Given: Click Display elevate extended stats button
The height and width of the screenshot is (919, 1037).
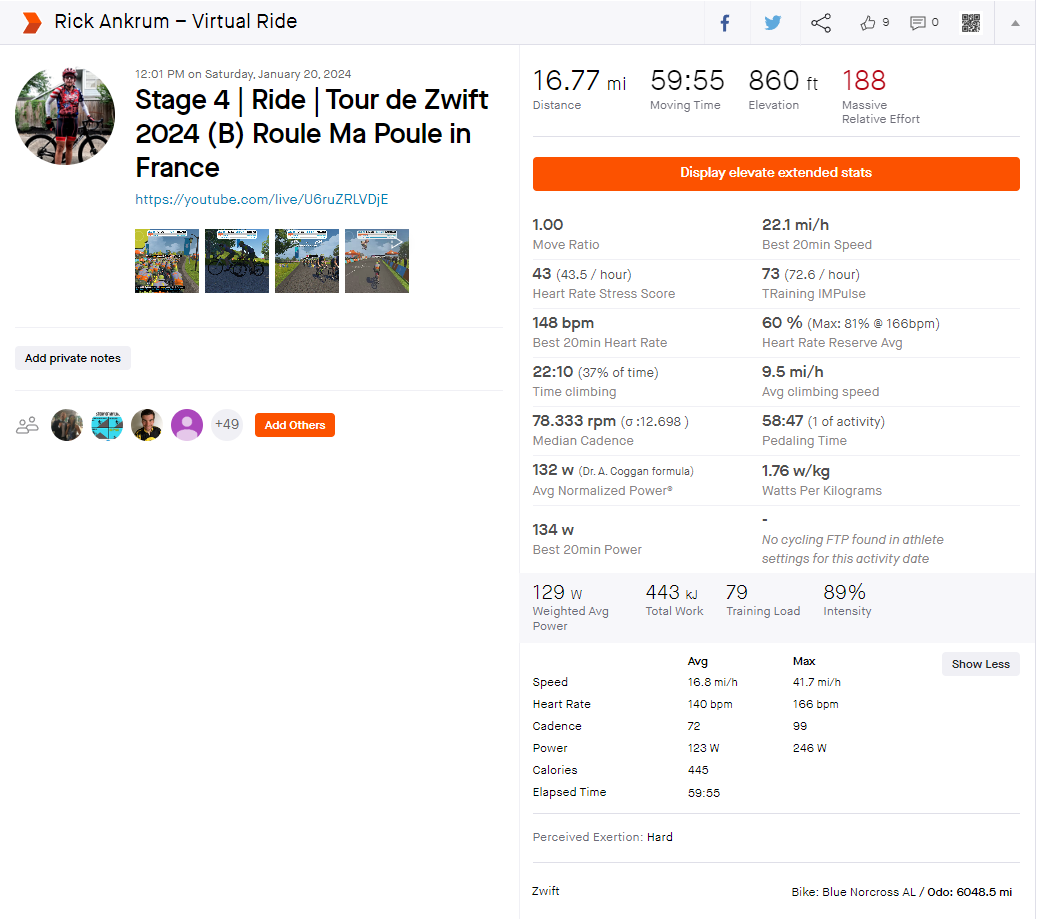Looking at the screenshot, I should [x=776, y=173].
